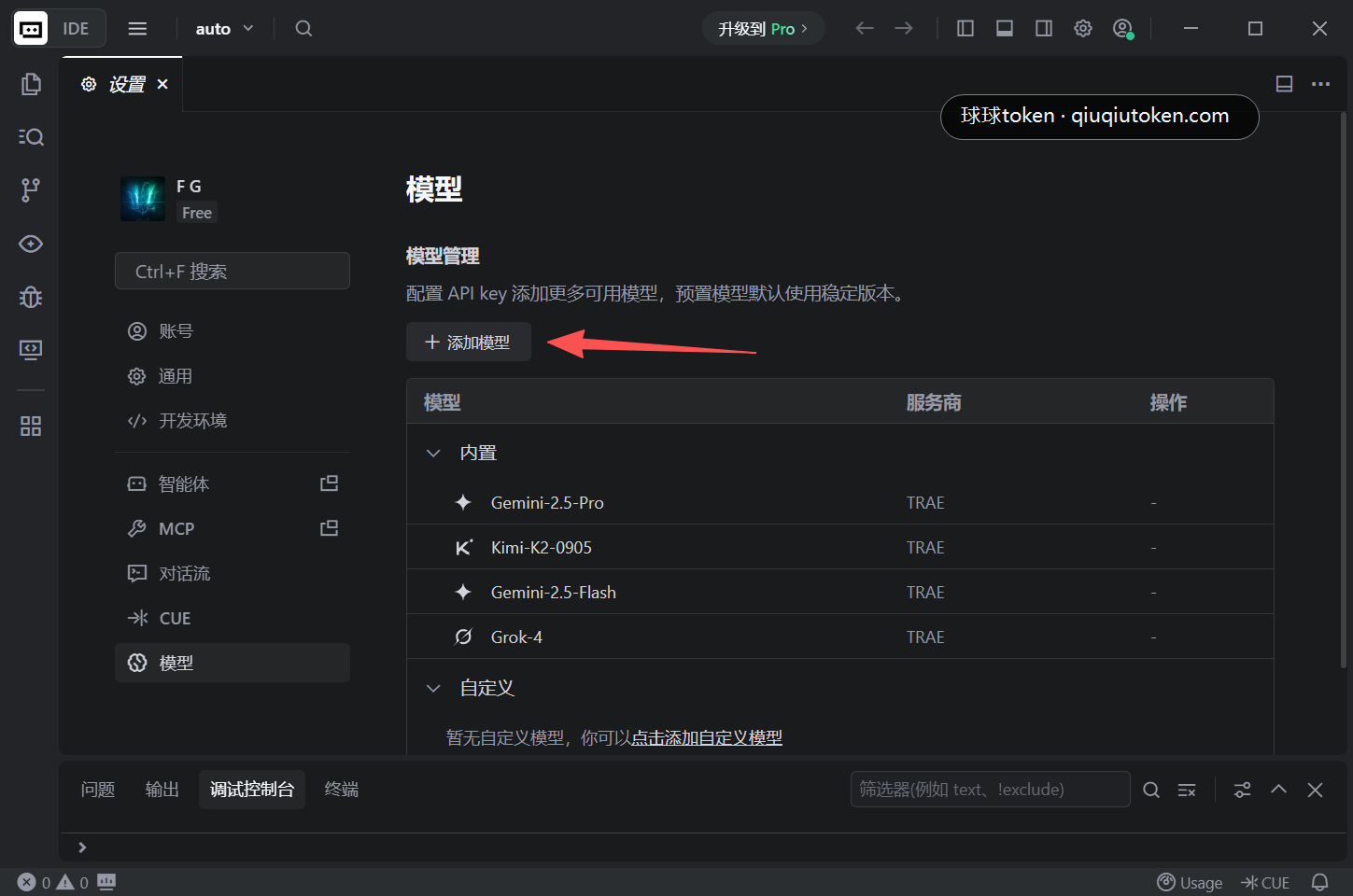Select the Gemini-2.5-Pro row
This screenshot has height=896, width=1353.
coord(840,502)
